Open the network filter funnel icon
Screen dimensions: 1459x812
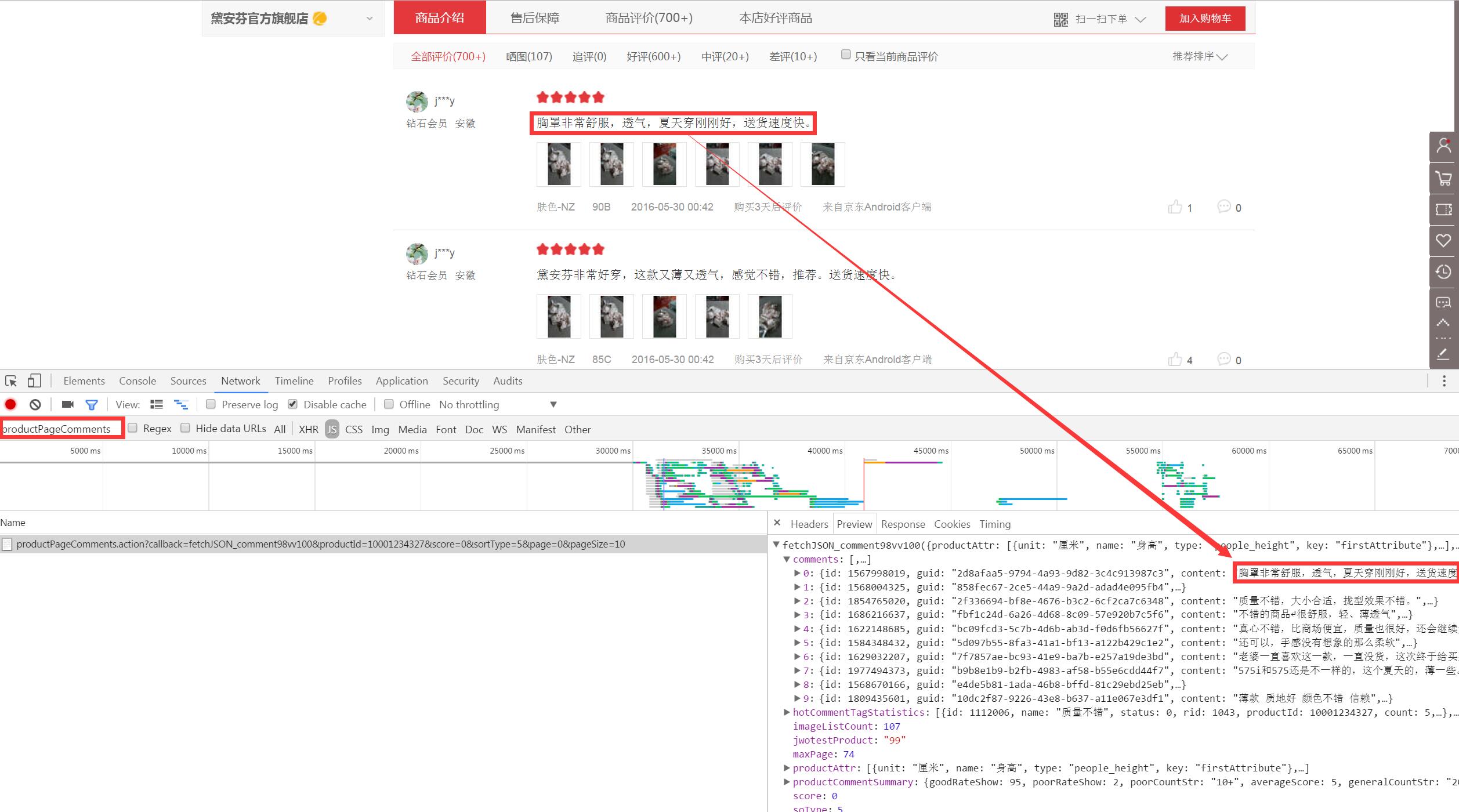[x=91, y=404]
